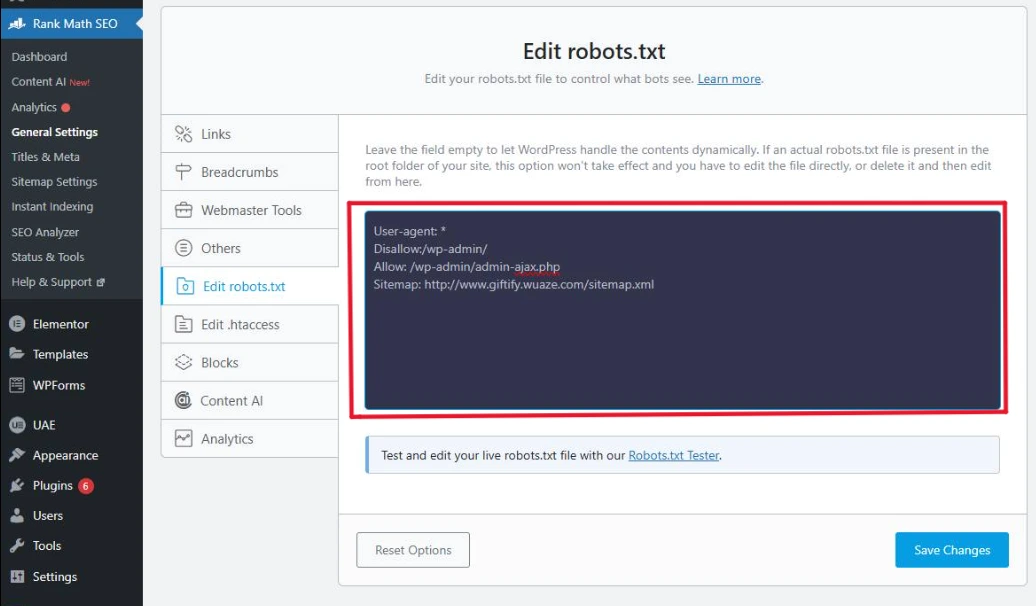Click the Content AI tab icon
The width and height of the screenshot is (1036, 606).
point(183,400)
